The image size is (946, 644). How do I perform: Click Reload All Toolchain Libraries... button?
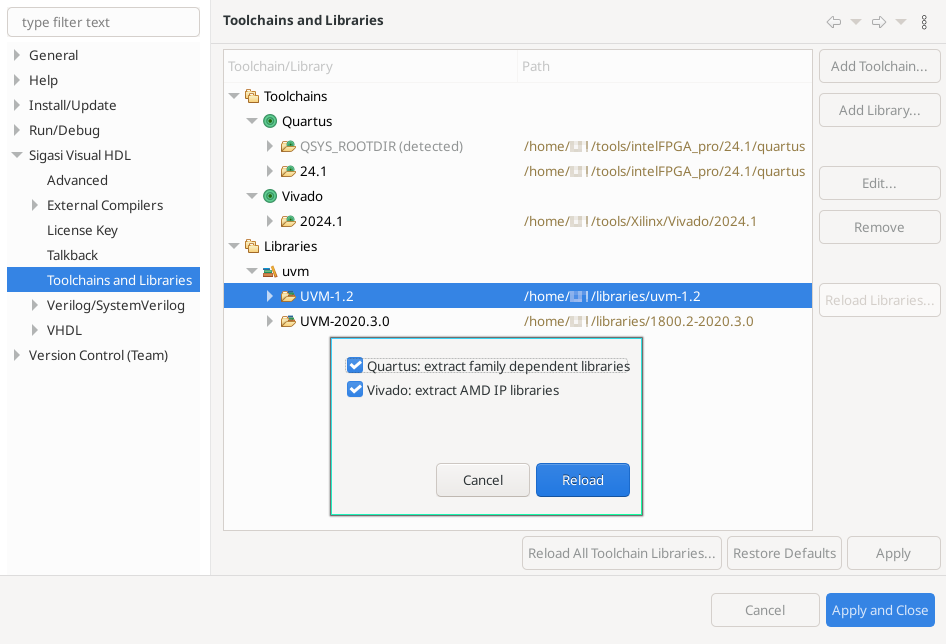[x=621, y=553]
